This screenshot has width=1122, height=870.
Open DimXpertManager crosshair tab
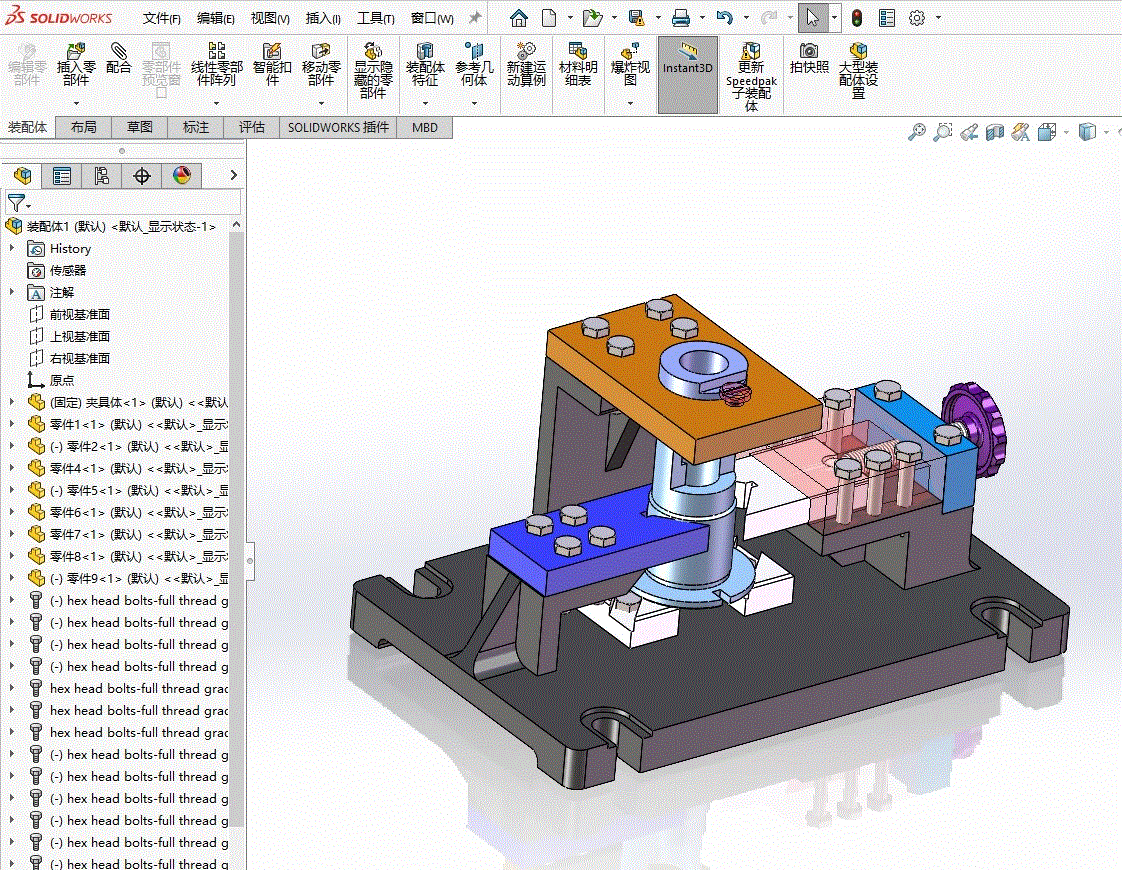click(x=142, y=175)
